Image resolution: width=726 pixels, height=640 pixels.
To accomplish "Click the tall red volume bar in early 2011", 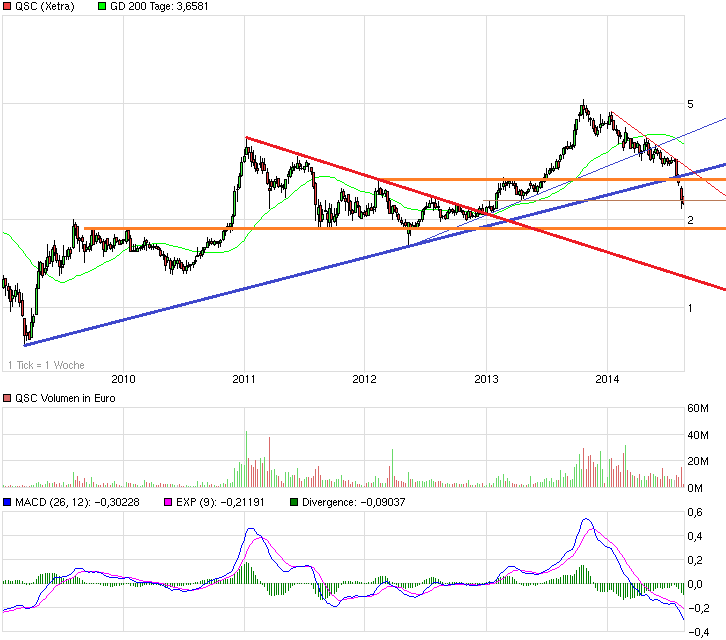I will 269,462.
